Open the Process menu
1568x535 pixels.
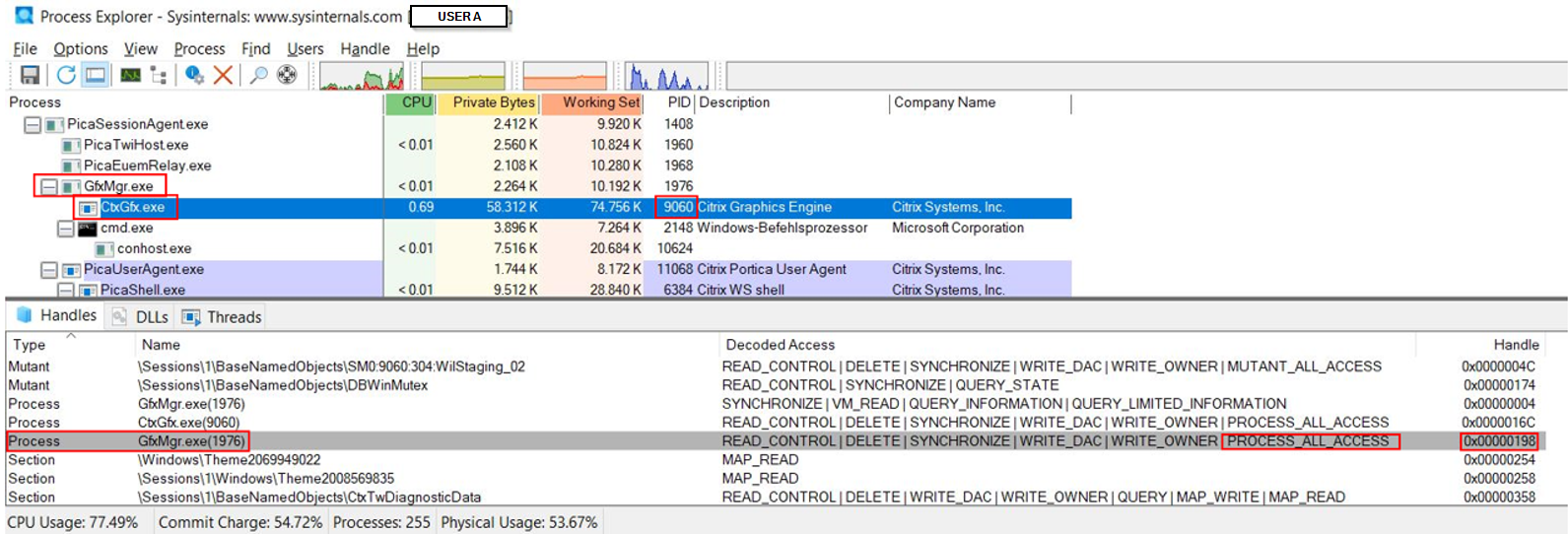pyautogui.click(x=199, y=48)
